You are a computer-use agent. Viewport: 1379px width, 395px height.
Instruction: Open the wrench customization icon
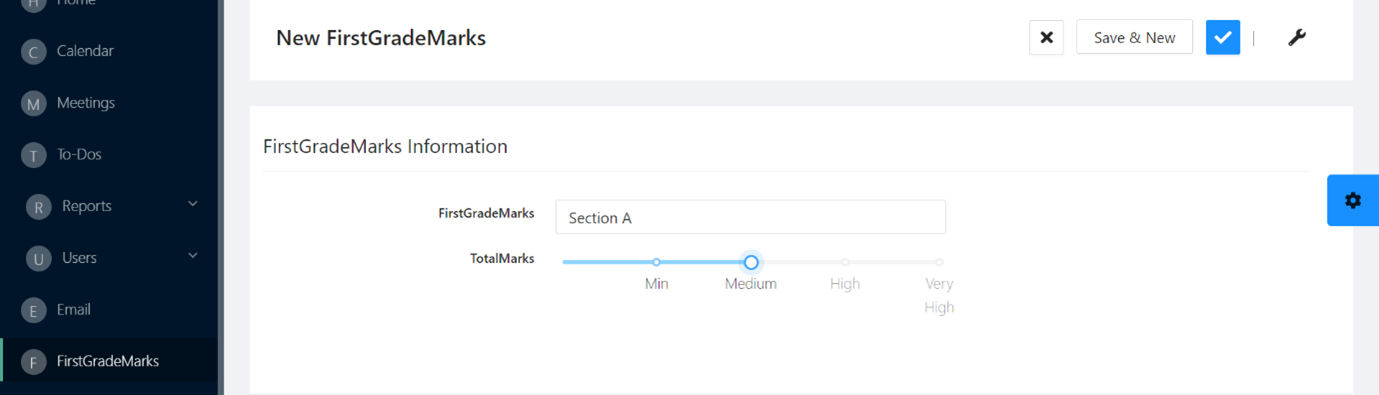[x=1297, y=38]
